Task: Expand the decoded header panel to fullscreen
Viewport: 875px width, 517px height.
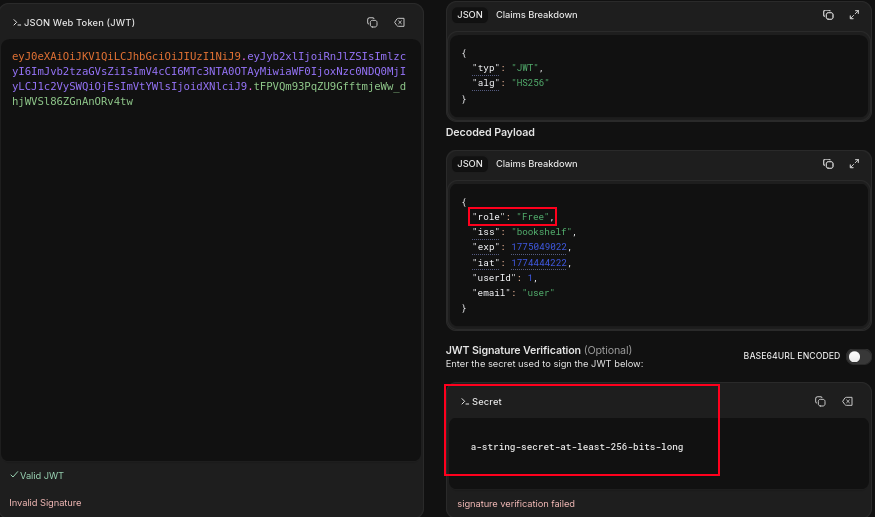Action: pos(854,15)
